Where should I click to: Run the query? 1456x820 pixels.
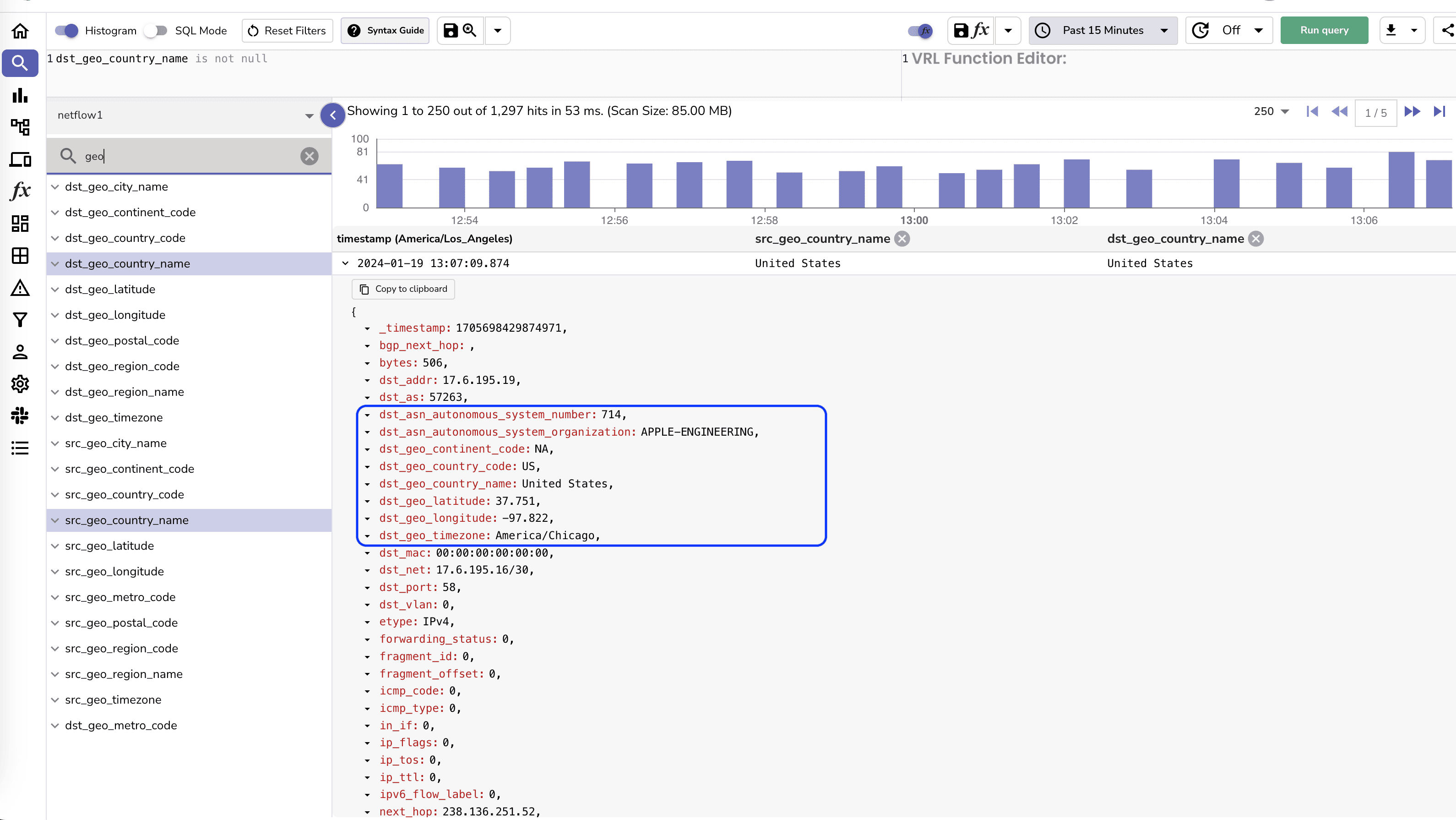[1324, 30]
